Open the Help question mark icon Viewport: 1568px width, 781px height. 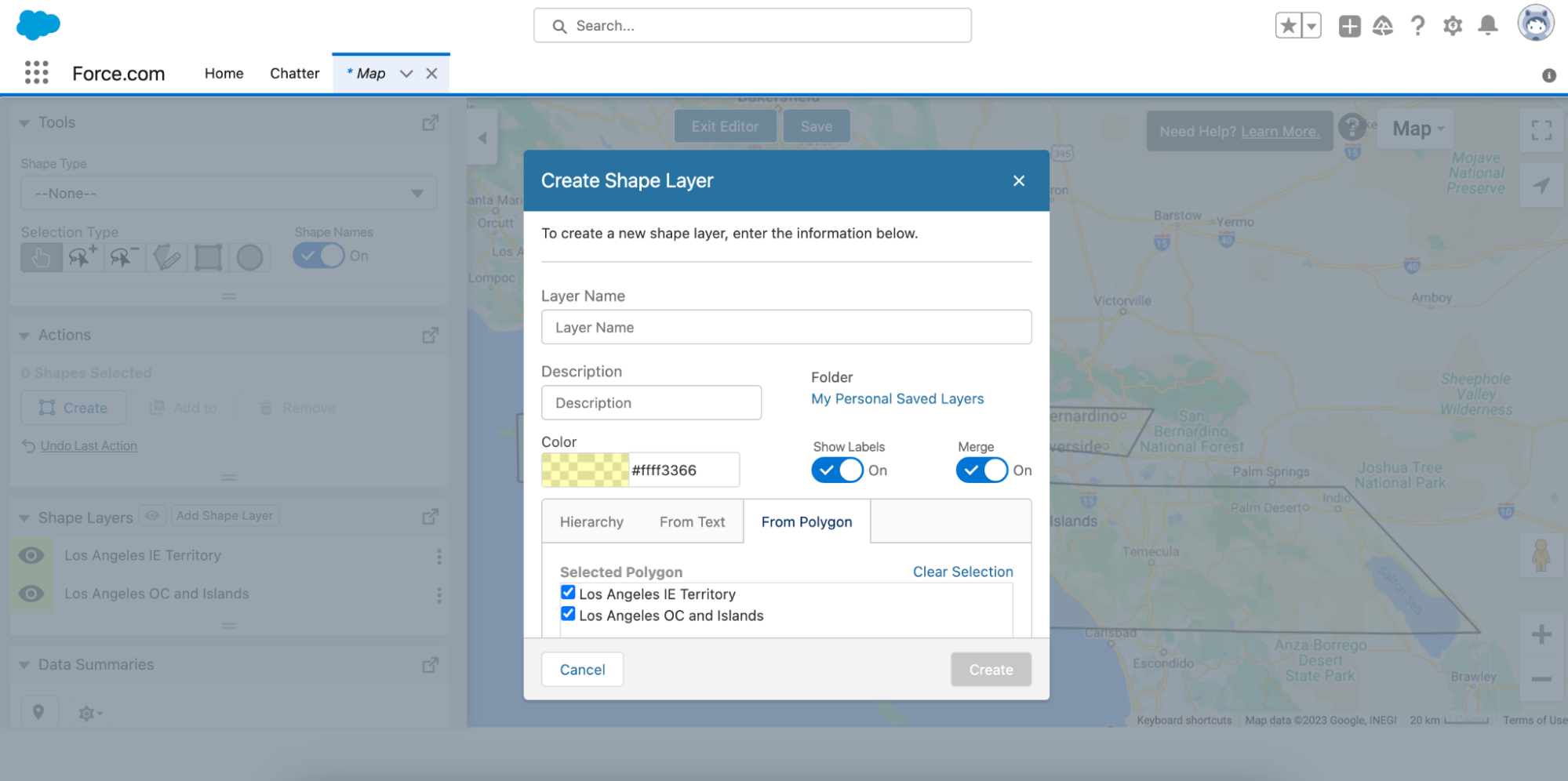(1417, 26)
